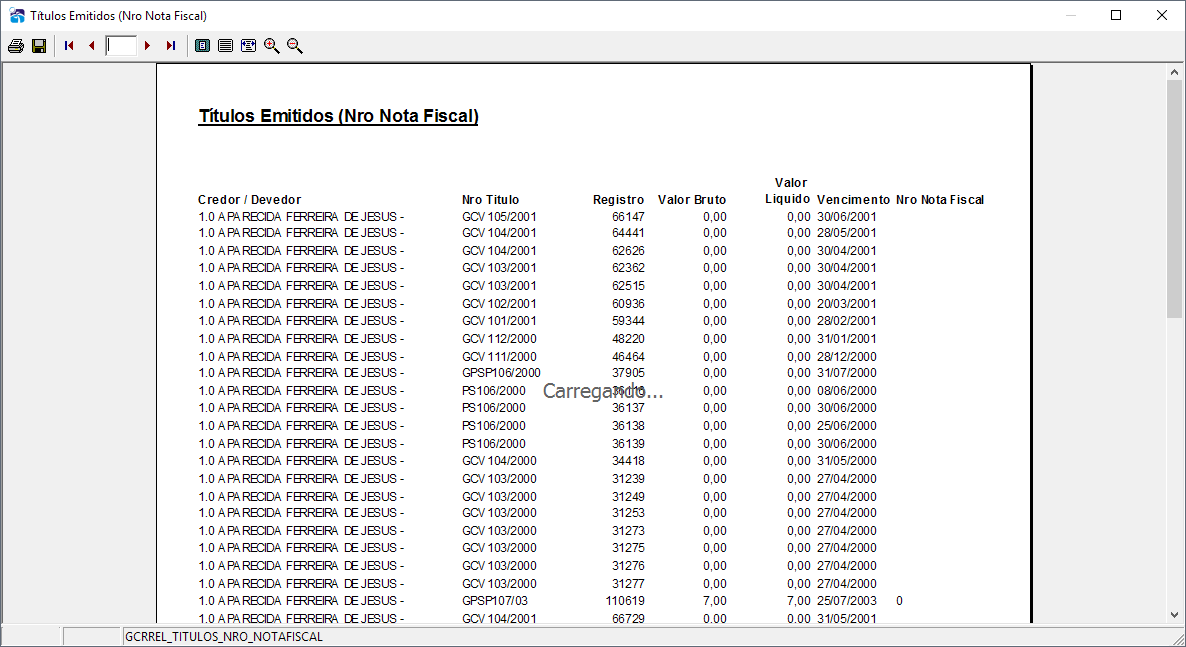Click vencimento date 31/01/2001

tap(846, 339)
